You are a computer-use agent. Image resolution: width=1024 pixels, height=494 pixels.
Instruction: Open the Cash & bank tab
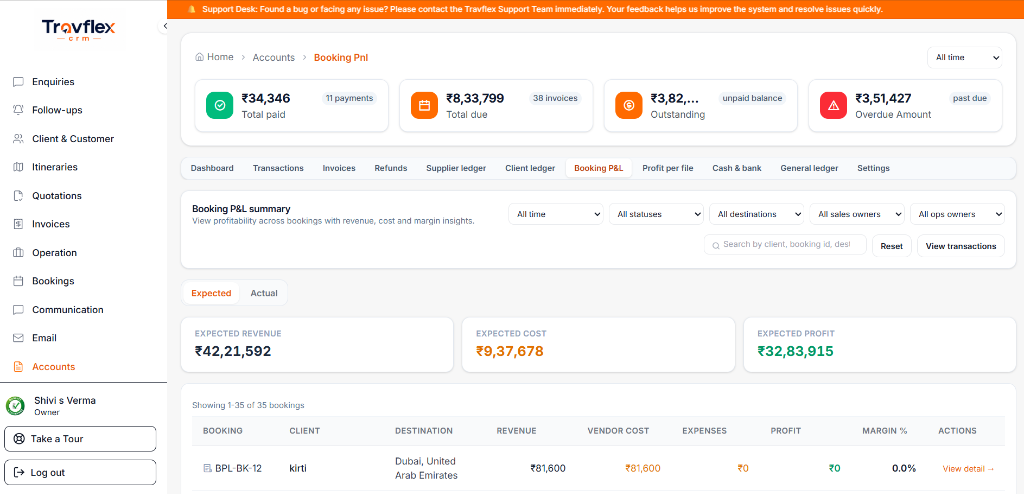pyautogui.click(x=737, y=168)
